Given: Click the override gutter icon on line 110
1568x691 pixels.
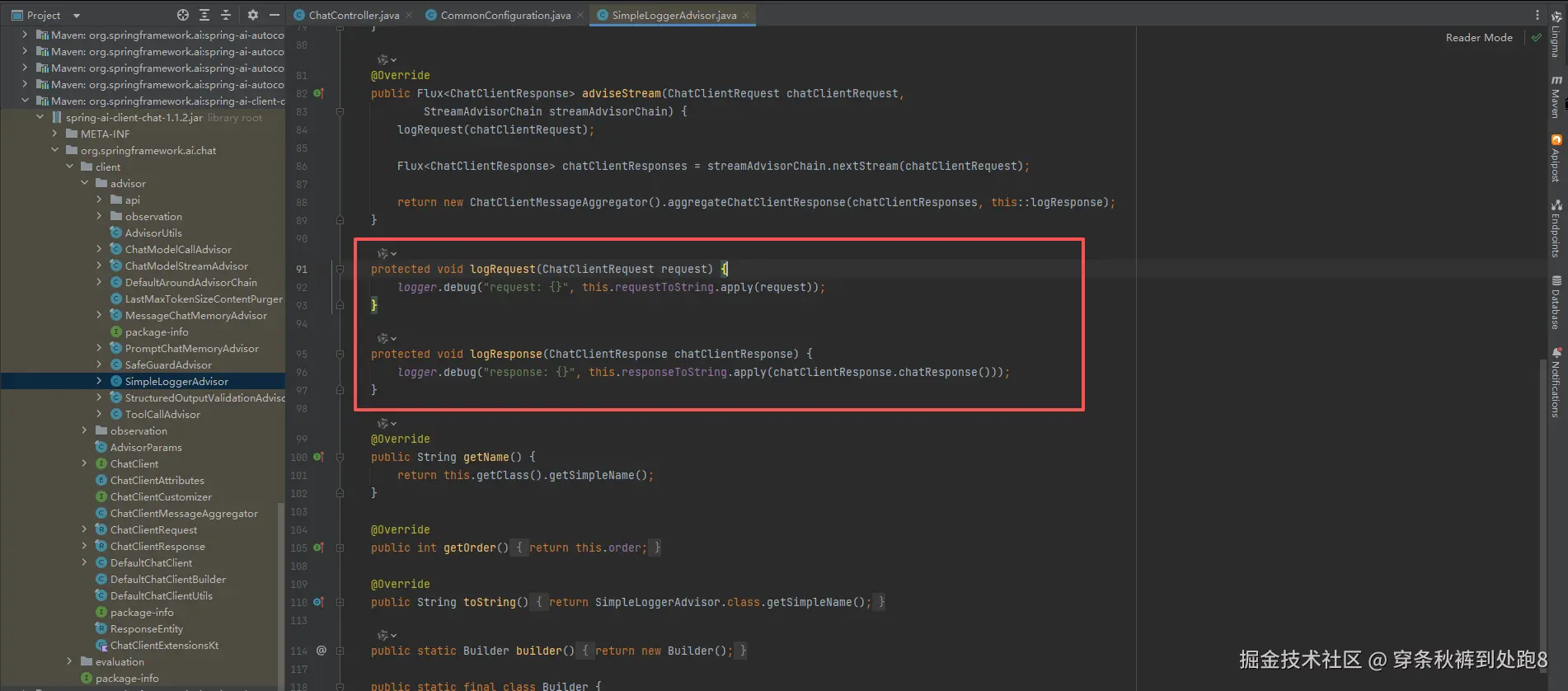Looking at the screenshot, I should click(x=318, y=602).
